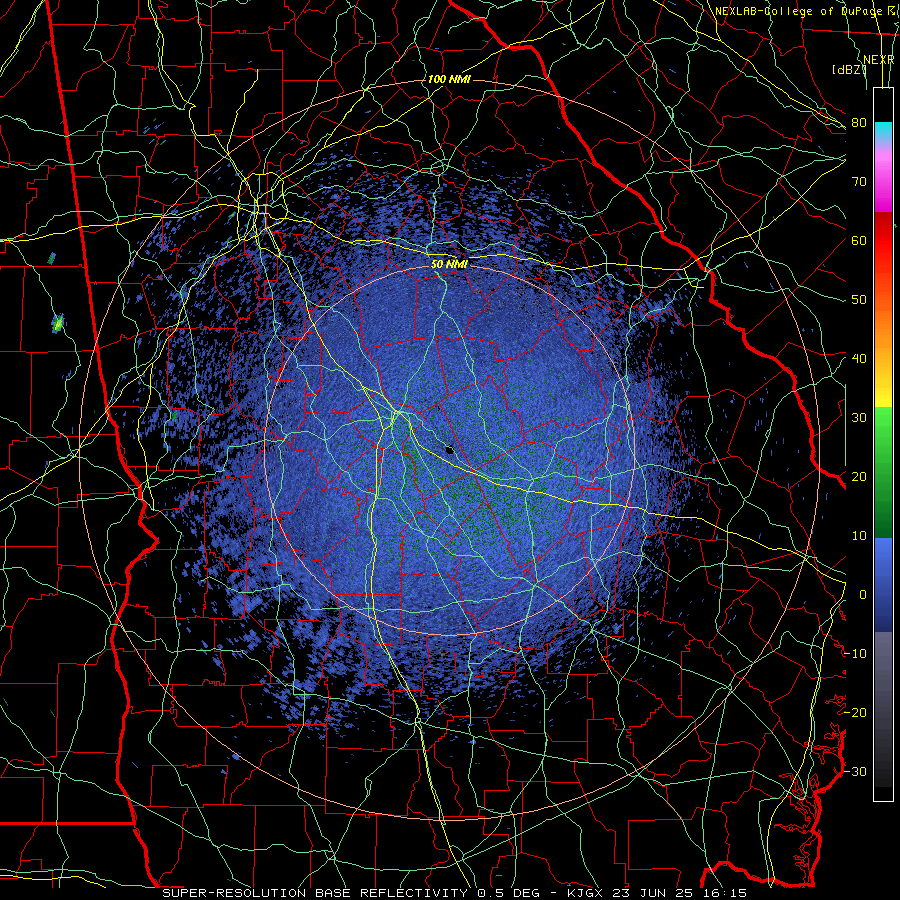Click the 20 value on dBZ scale
The height and width of the screenshot is (900, 900).
click(x=859, y=476)
